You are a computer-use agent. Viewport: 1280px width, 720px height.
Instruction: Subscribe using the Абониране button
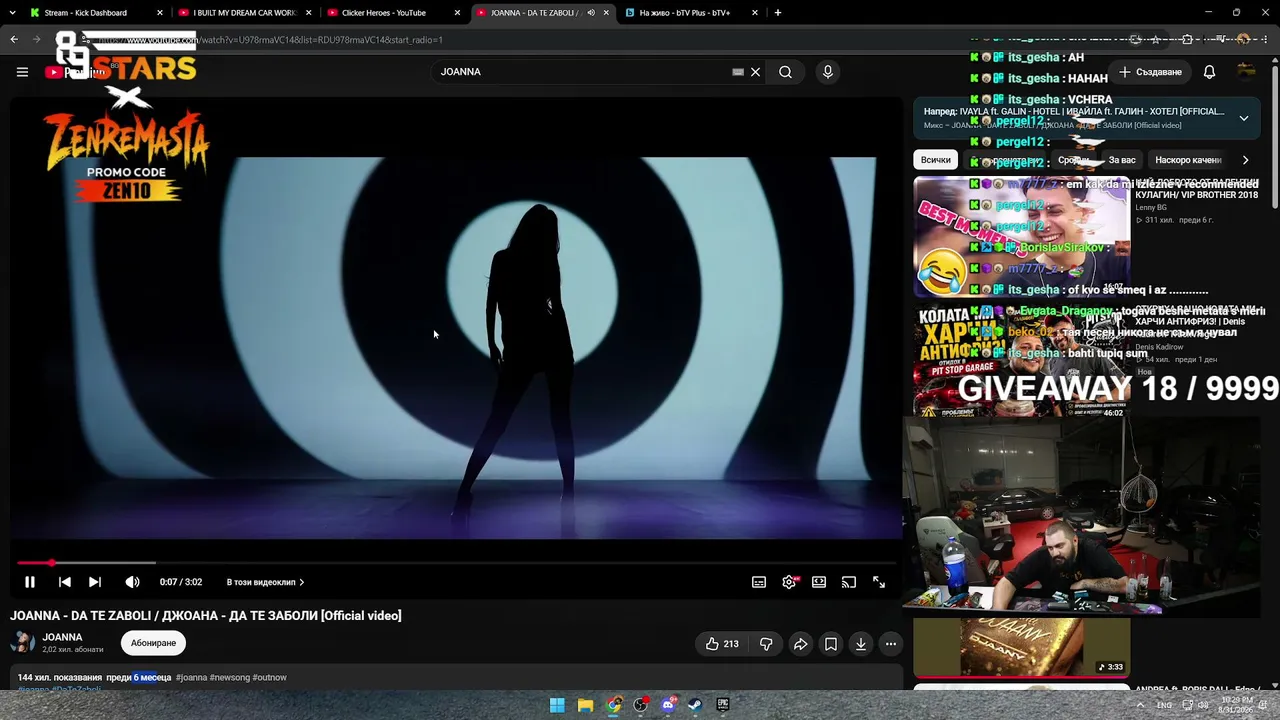(153, 643)
